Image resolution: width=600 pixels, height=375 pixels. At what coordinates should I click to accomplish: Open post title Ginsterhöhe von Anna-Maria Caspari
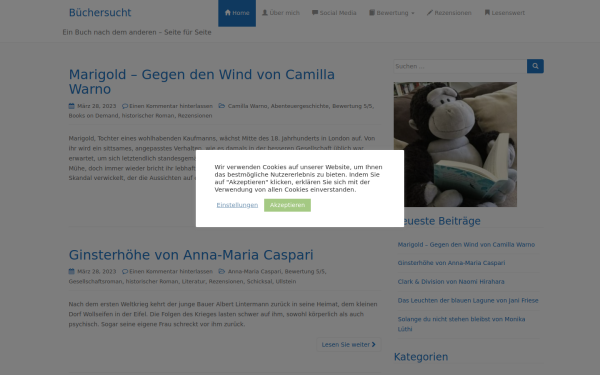coord(191,255)
